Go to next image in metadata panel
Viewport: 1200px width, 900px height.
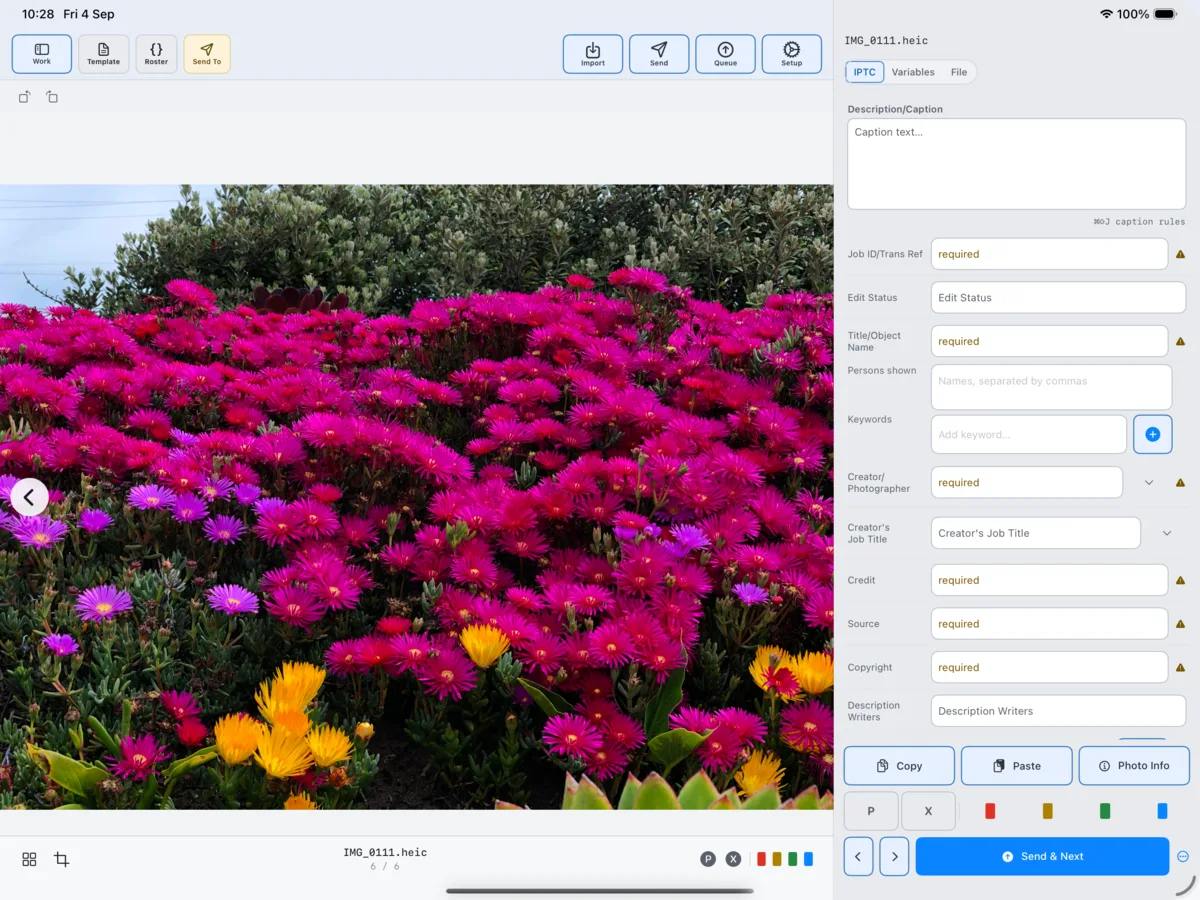[x=894, y=857]
